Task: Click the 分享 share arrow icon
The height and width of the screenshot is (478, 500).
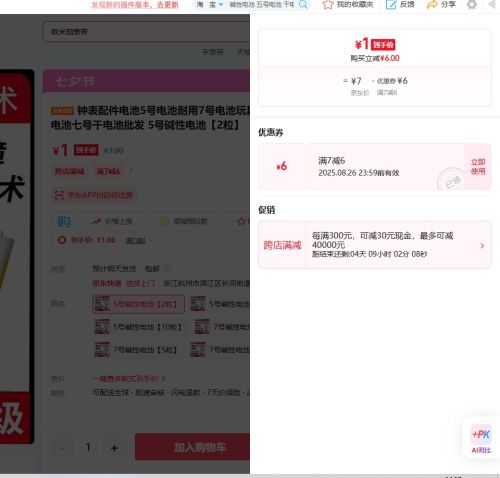Action: (432, 4)
